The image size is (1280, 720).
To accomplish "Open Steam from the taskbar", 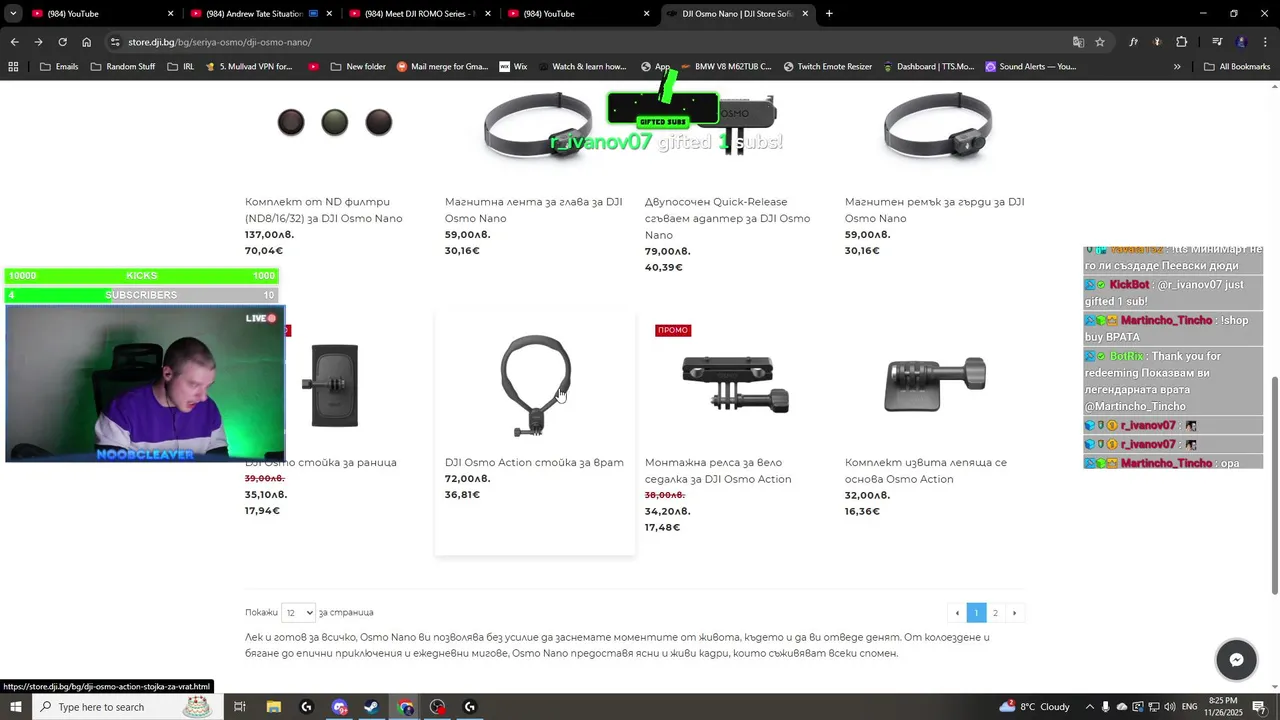I will pyautogui.click(x=371, y=707).
